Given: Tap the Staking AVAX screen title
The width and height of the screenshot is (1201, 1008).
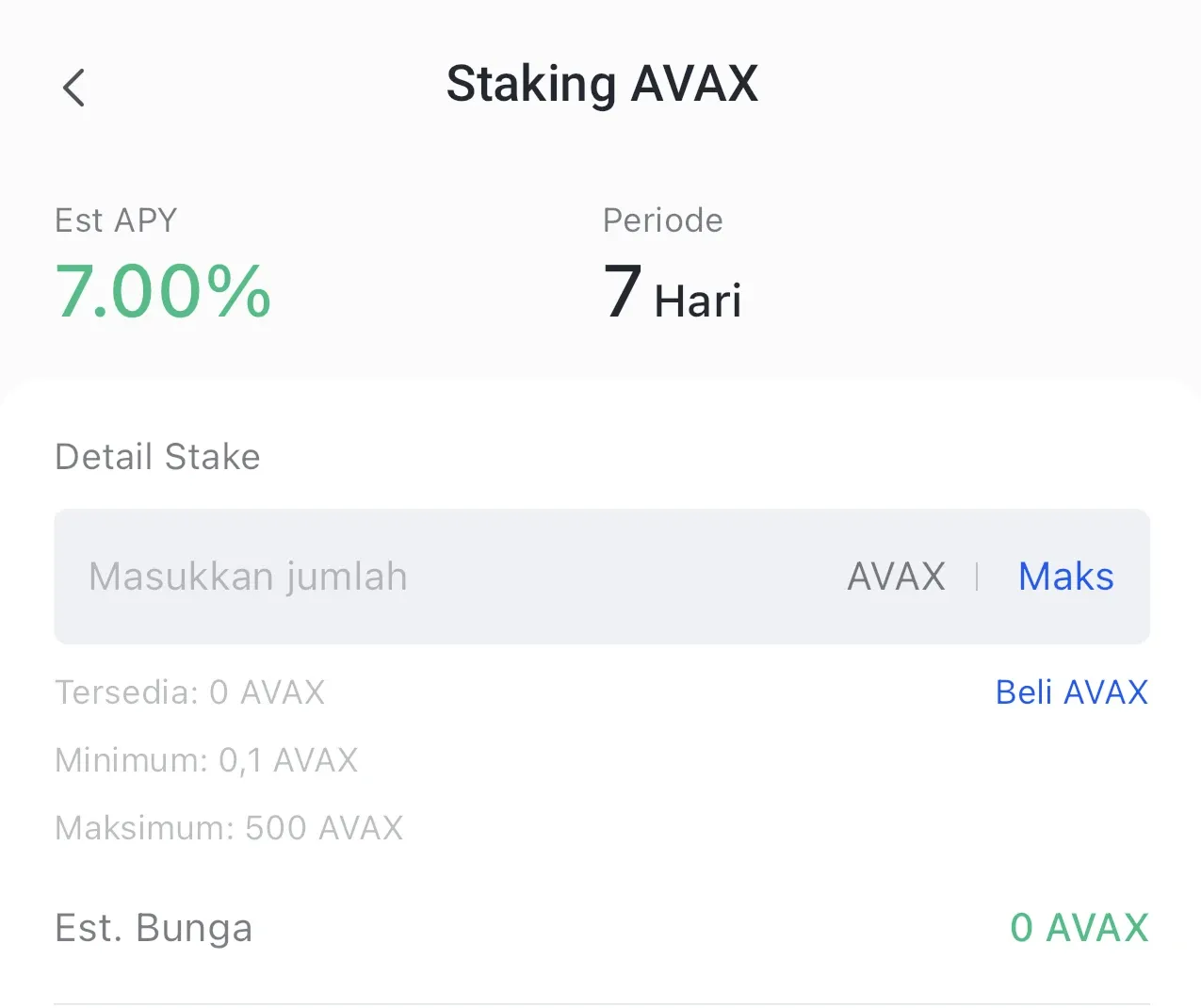Looking at the screenshot, I should (602, 83).
